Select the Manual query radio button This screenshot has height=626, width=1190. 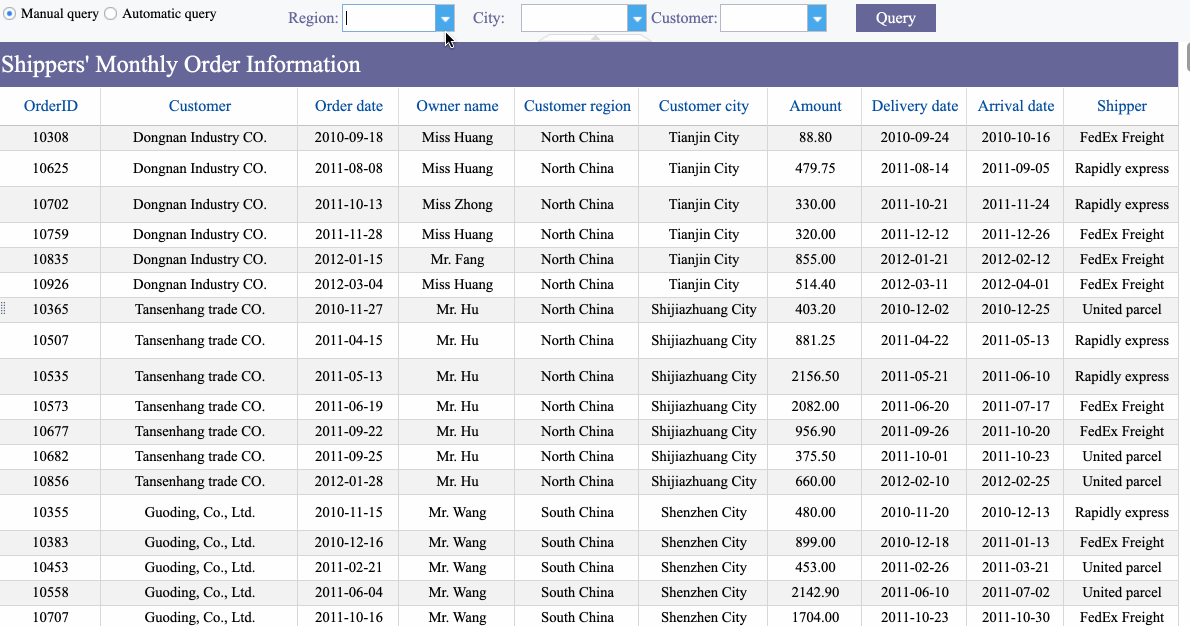point(10,14)
